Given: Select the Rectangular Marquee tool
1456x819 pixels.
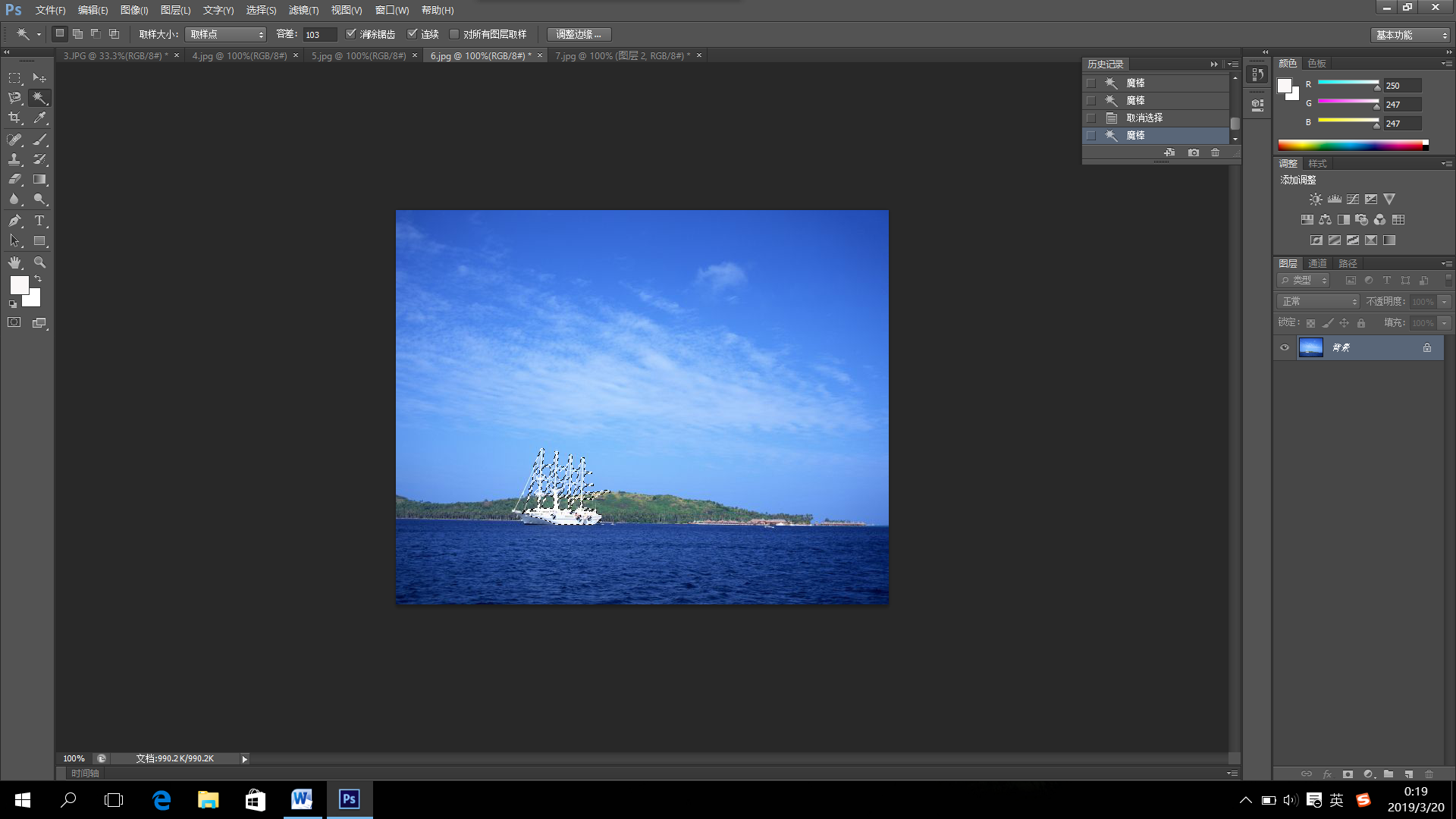Looking at the screenshot, I should coord(14,78).
